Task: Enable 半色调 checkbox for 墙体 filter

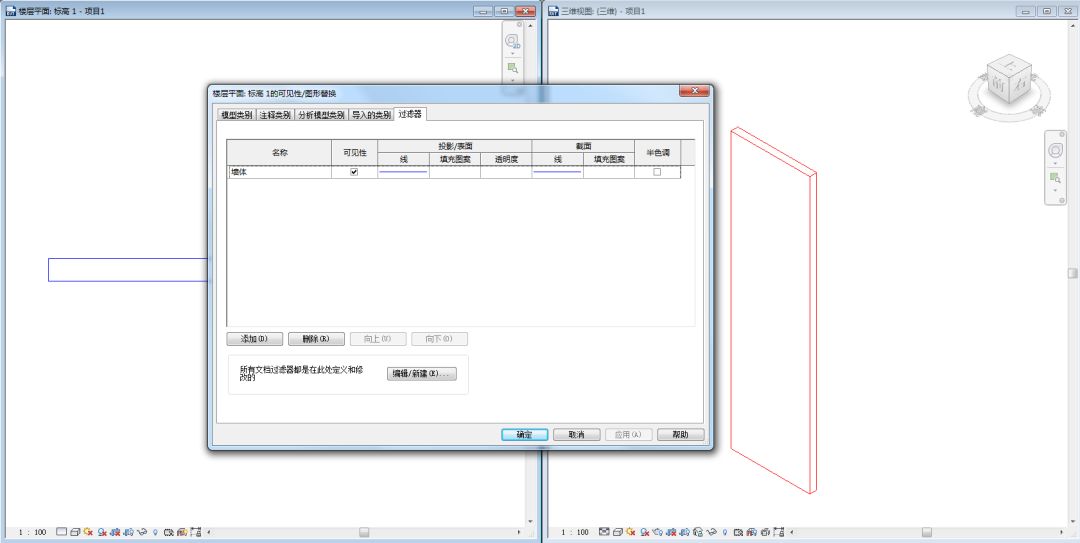Action: (657, 172)
